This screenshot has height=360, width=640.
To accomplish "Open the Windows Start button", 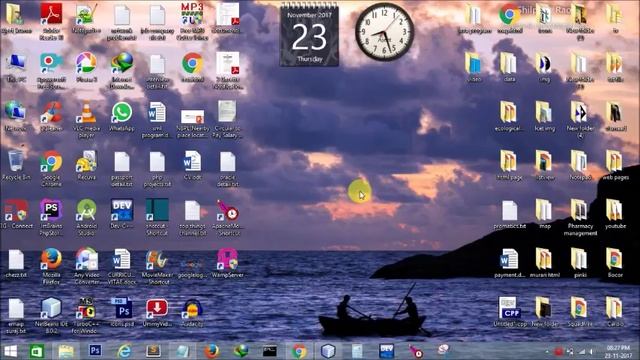I will pos(10,351).
